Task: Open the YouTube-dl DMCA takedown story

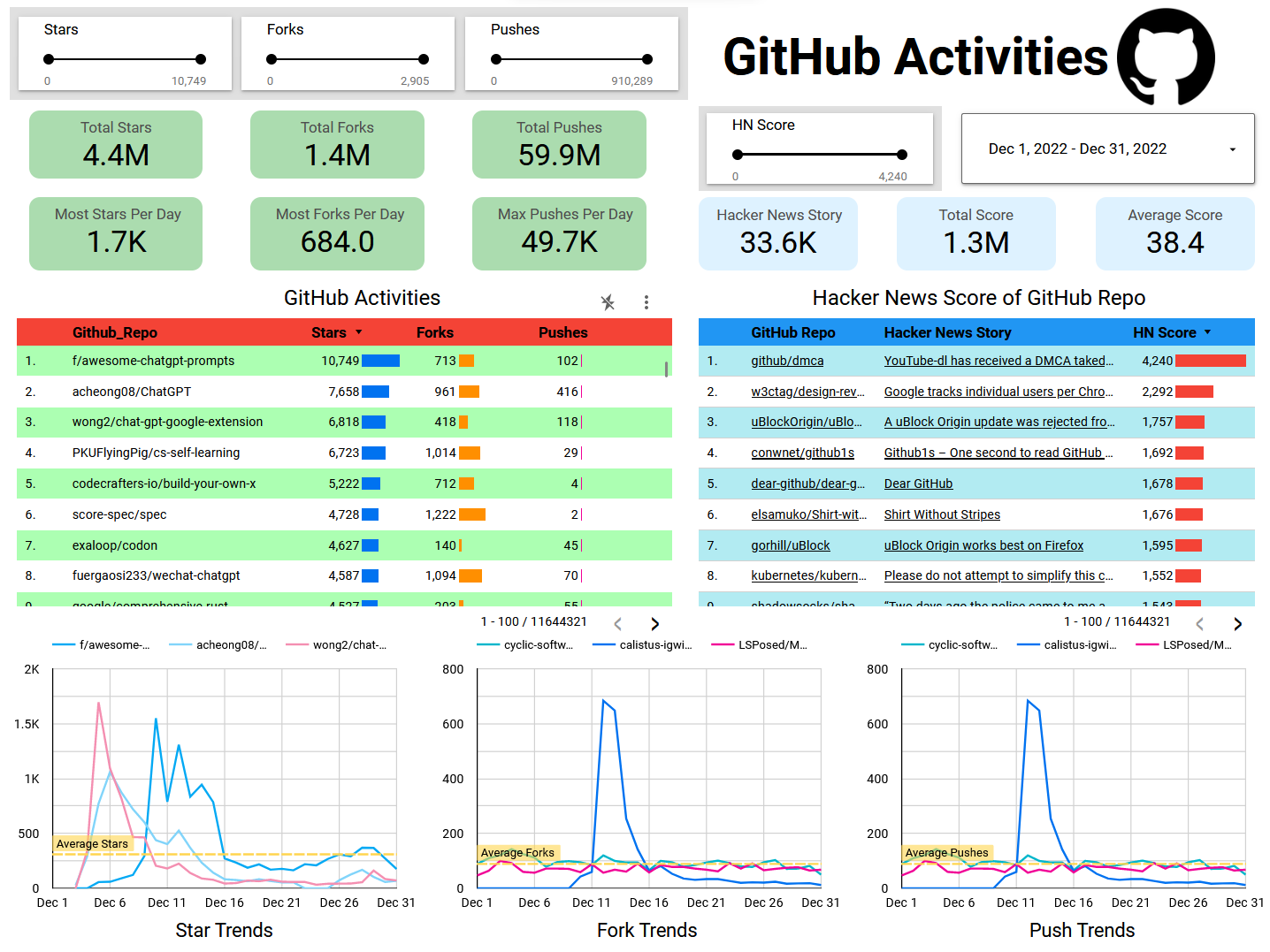Action: [x=998, y=361]
